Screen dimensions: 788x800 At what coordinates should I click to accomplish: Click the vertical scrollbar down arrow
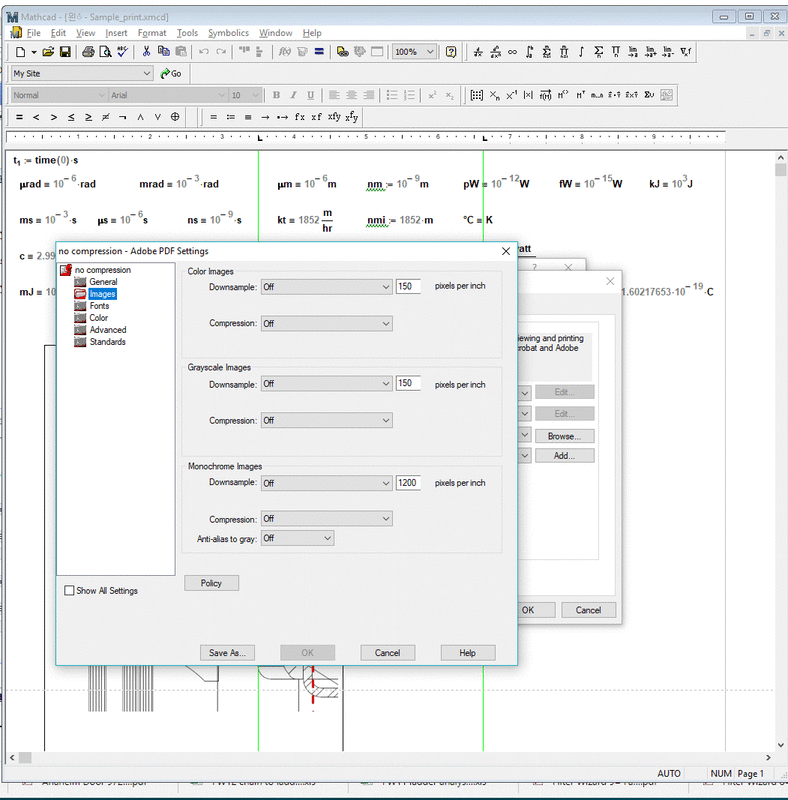click(781, 745)
